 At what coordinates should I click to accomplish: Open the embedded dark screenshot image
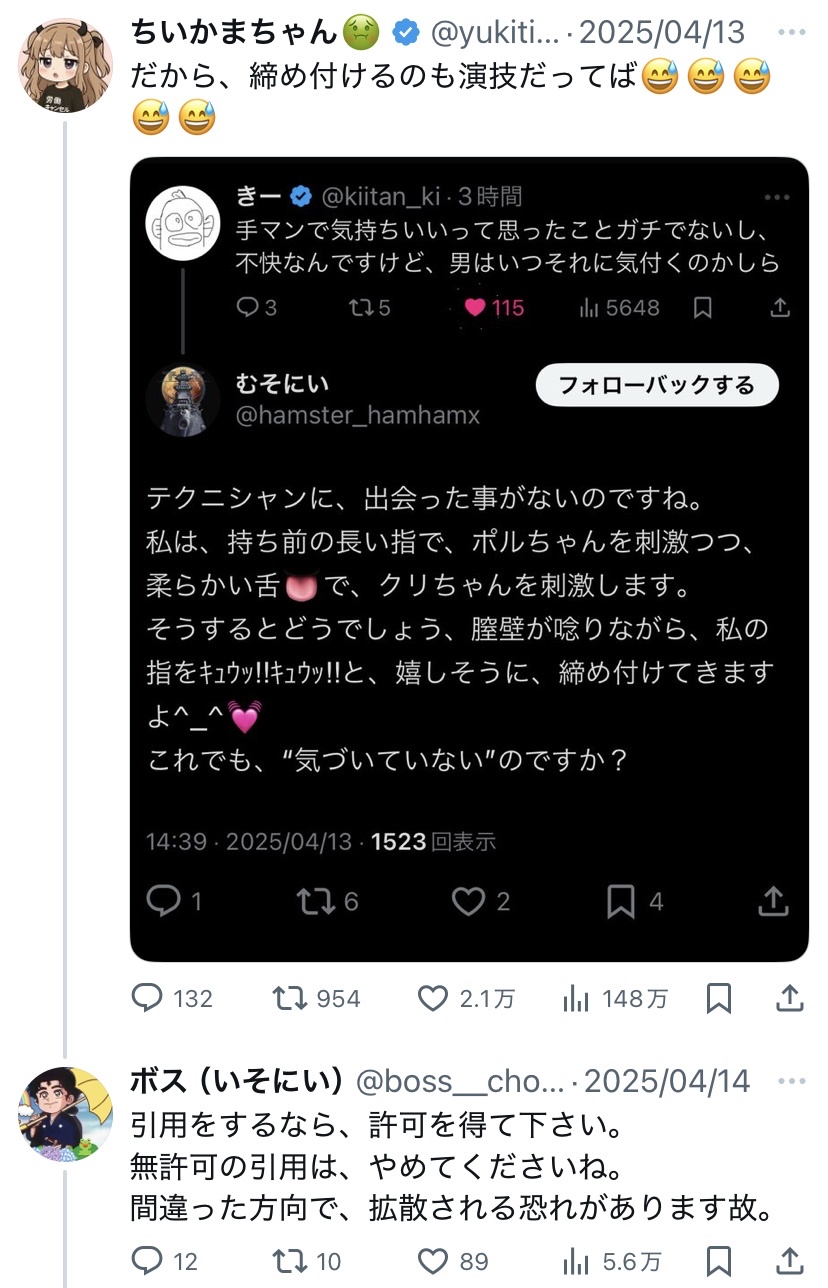coord(469,560)
